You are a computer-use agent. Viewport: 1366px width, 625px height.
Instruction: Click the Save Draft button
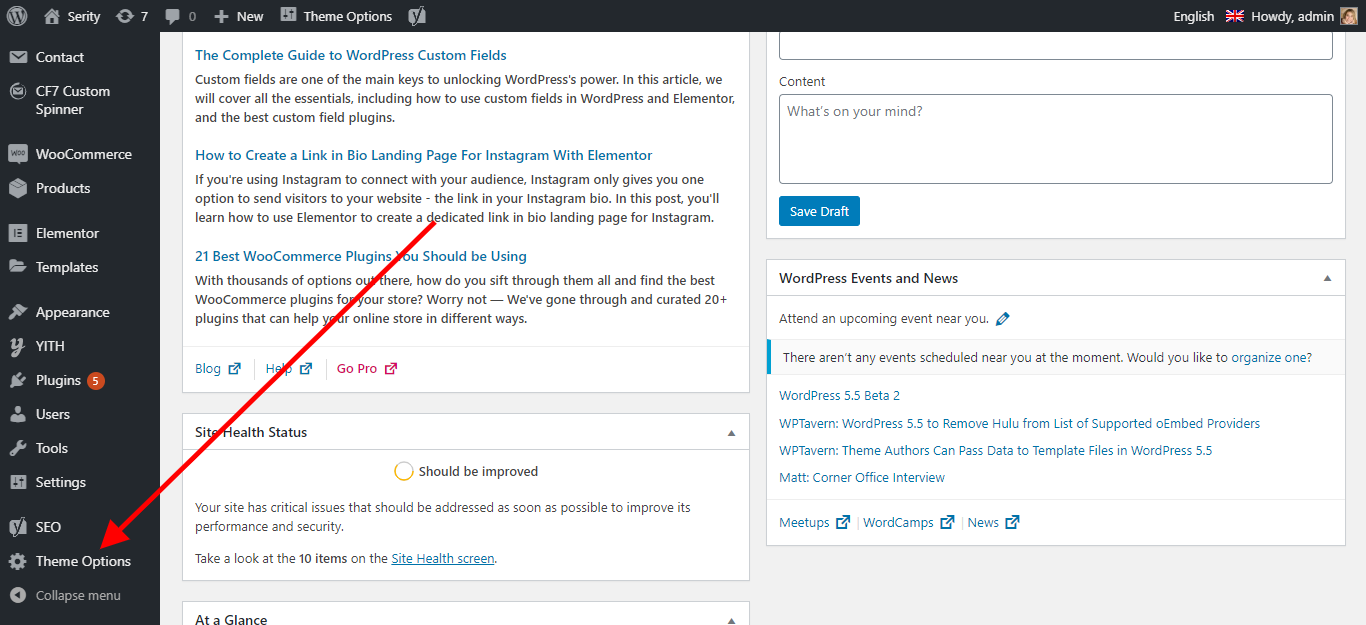[819, 211]
